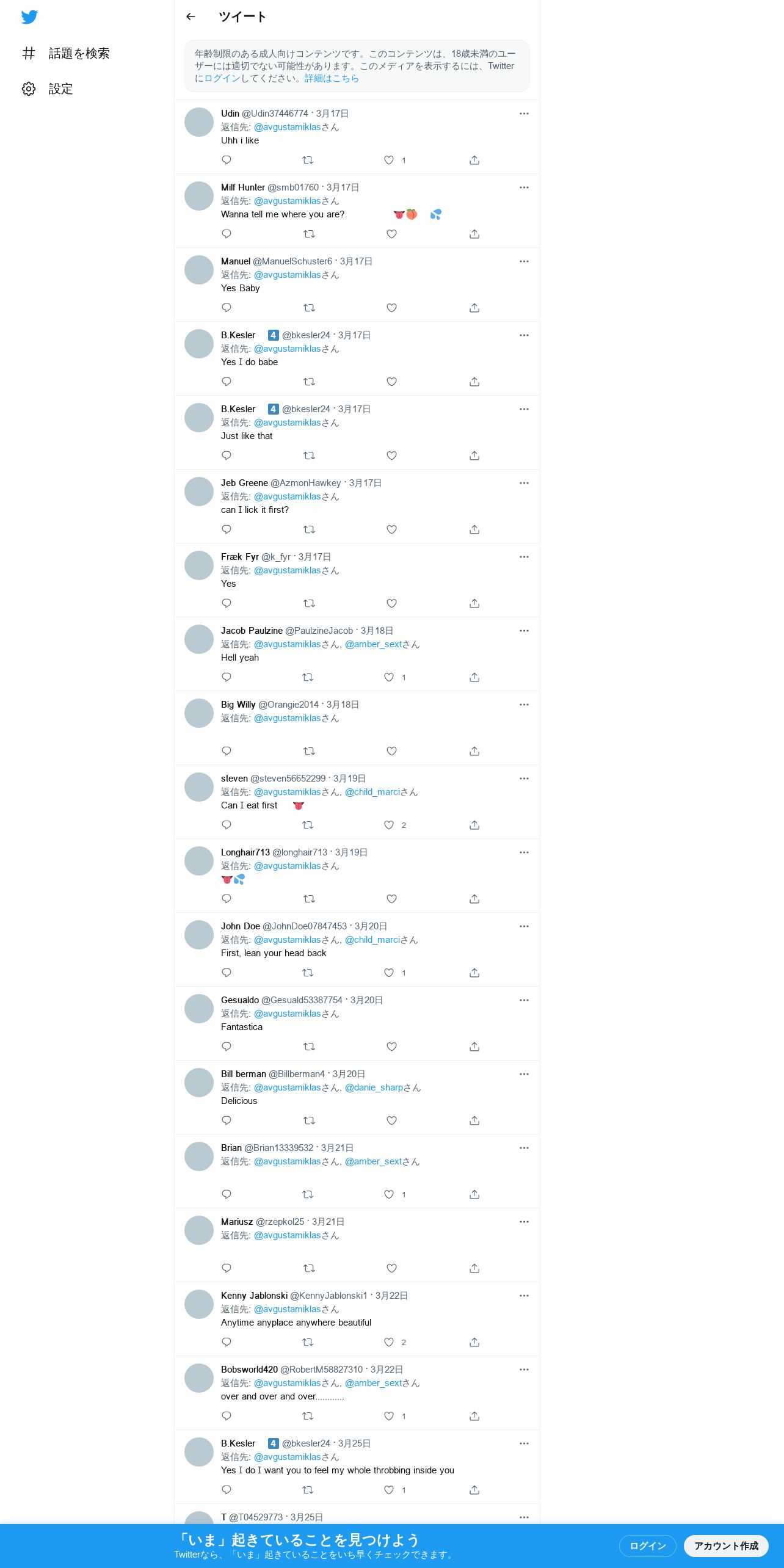Retweet Milf Hunter's reply
Image resolution: width=784 pixels, height=1568 pixels.
point(309,234)
